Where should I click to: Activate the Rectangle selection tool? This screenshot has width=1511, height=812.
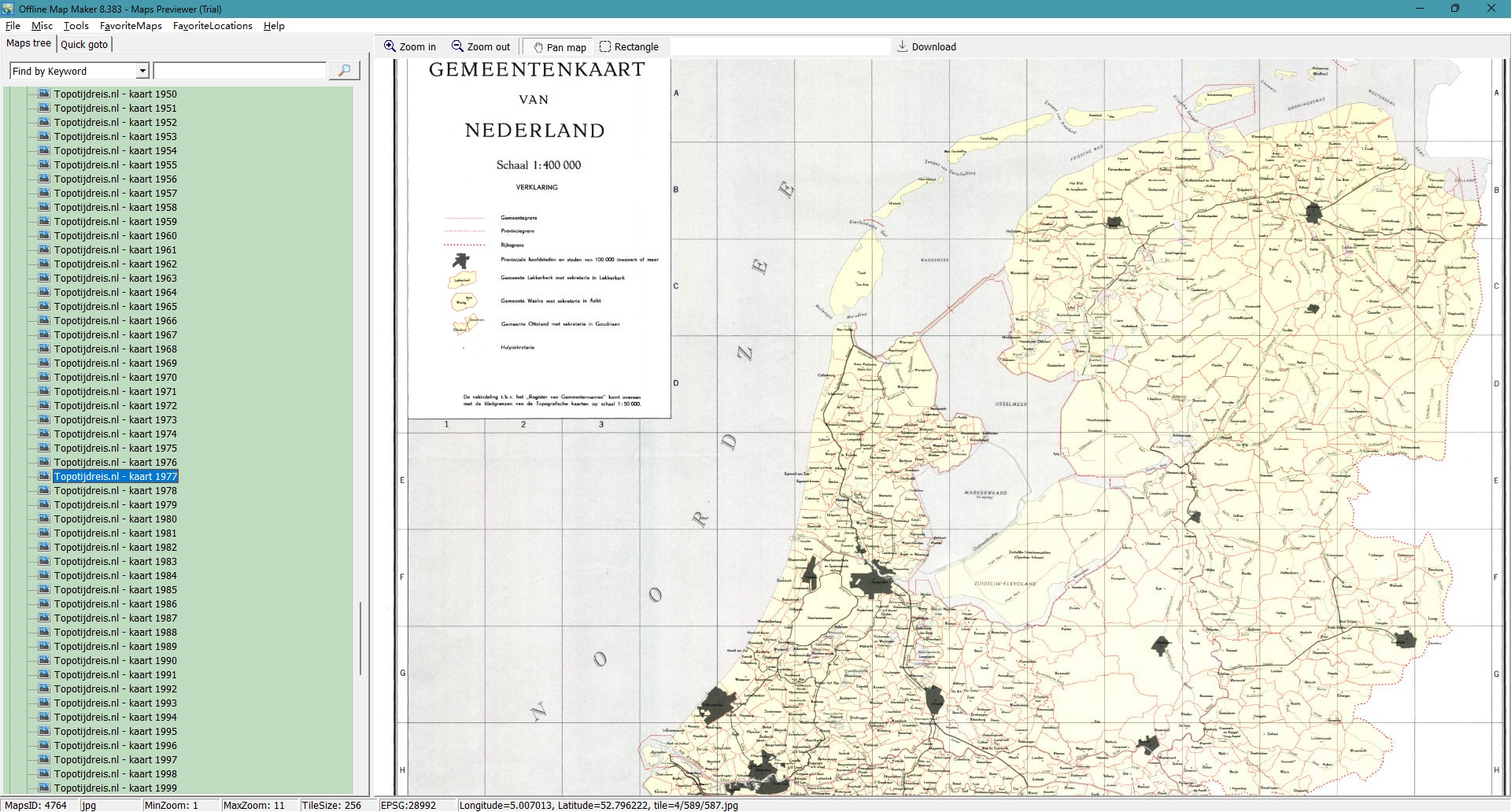pyautogui.click(x=629, y=47)
